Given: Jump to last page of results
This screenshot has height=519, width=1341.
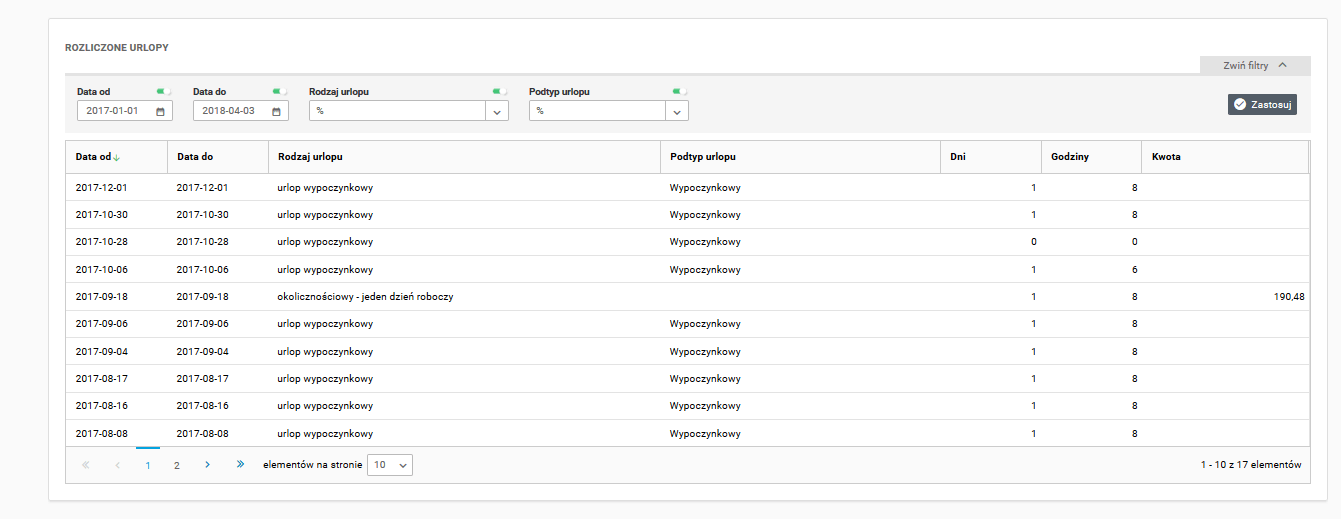Looking at the screenshot, I should 240,465.
